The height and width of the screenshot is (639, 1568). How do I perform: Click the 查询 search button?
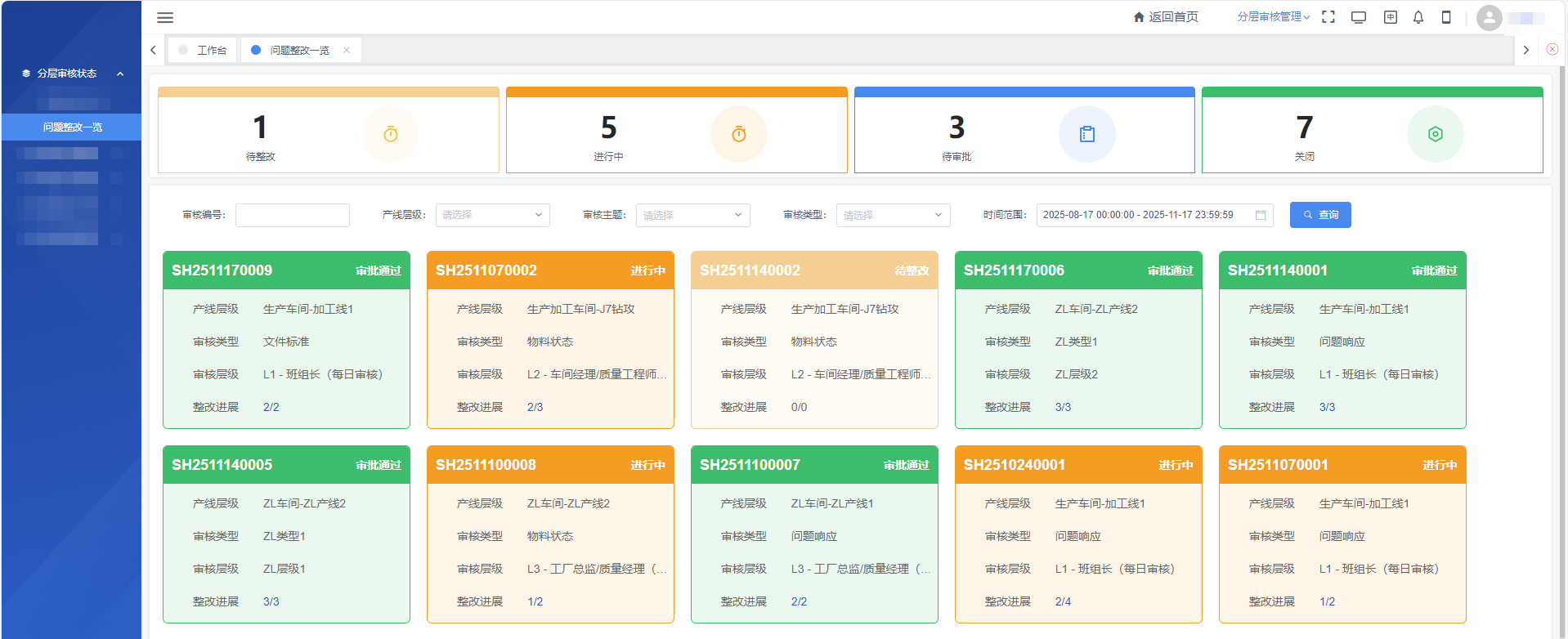(x=1320, y=215)
